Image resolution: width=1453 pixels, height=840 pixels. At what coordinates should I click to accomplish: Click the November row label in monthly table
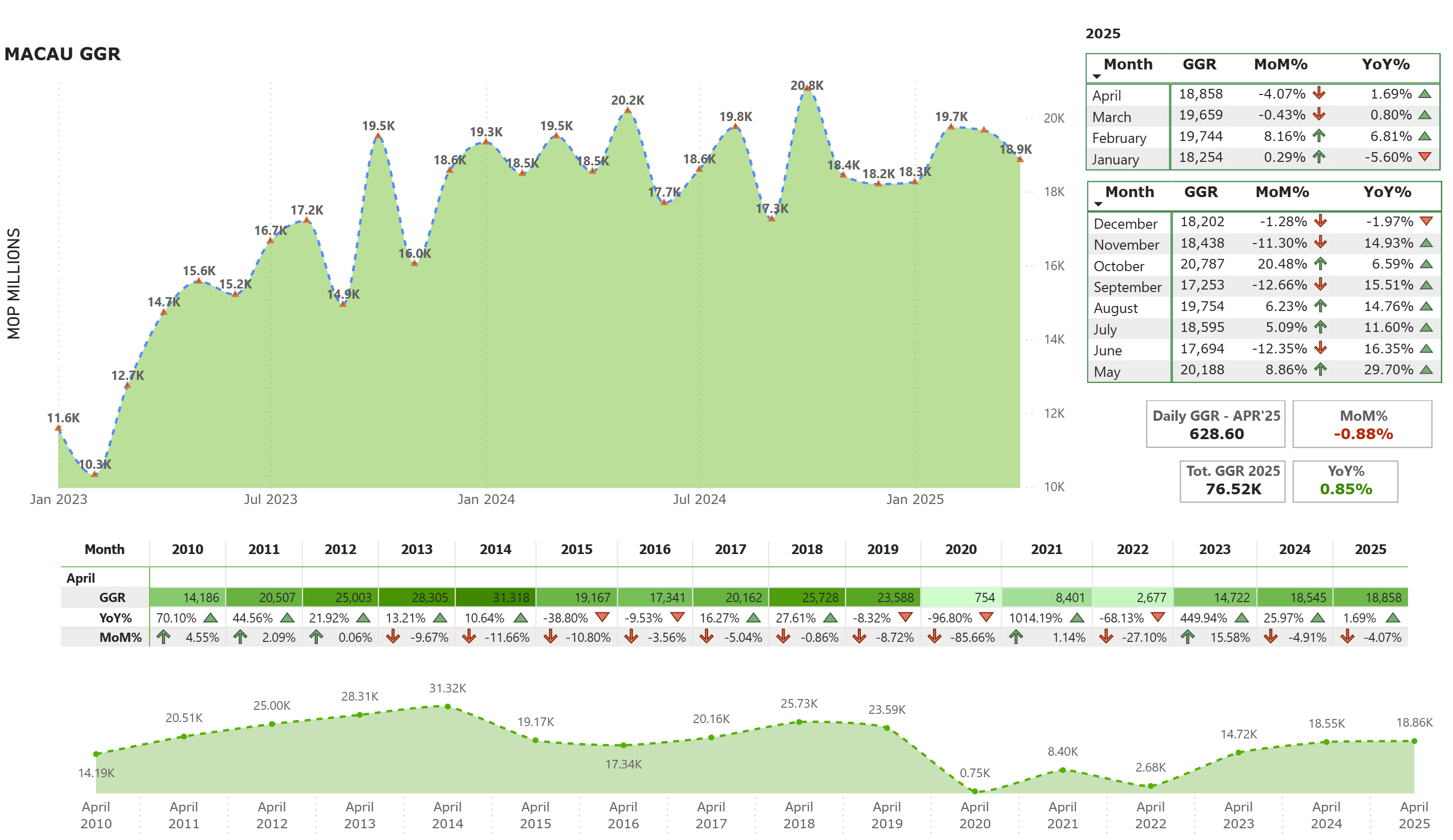pos(1126,244)
